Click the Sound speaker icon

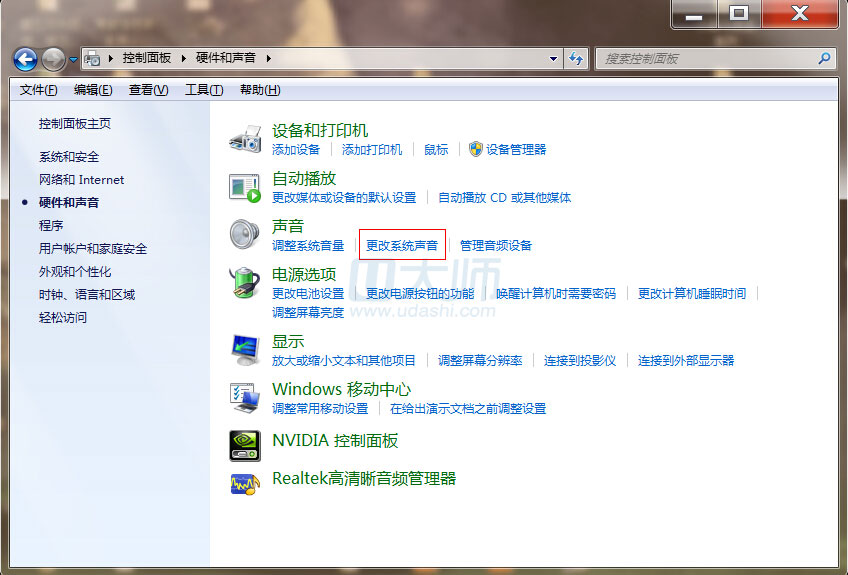(x=245, y=234)
